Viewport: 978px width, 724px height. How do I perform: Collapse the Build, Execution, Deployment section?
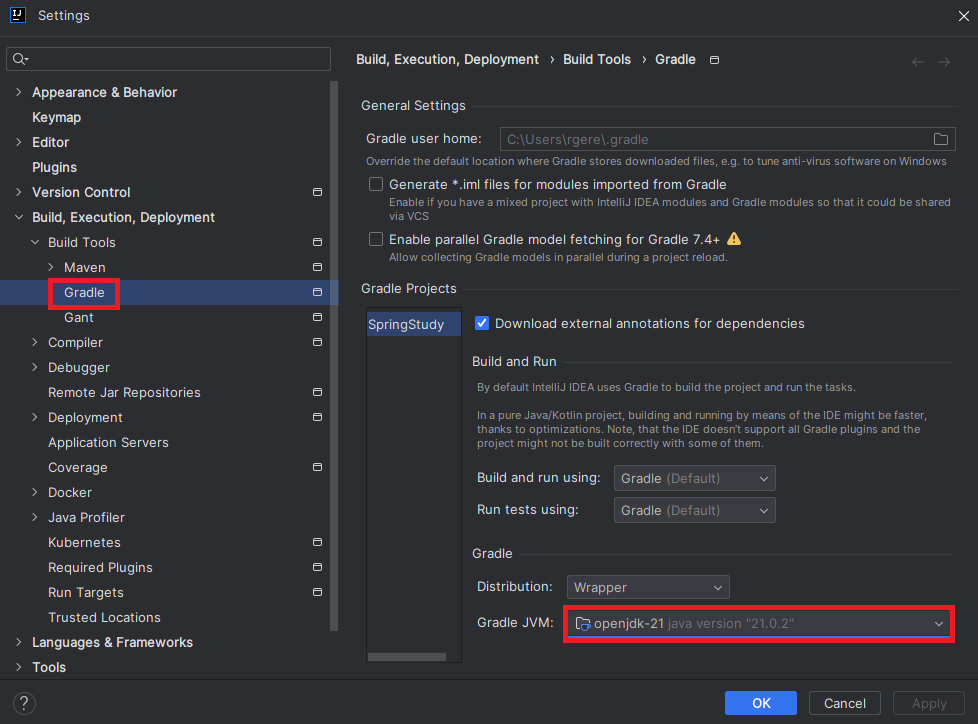point(19,216)
